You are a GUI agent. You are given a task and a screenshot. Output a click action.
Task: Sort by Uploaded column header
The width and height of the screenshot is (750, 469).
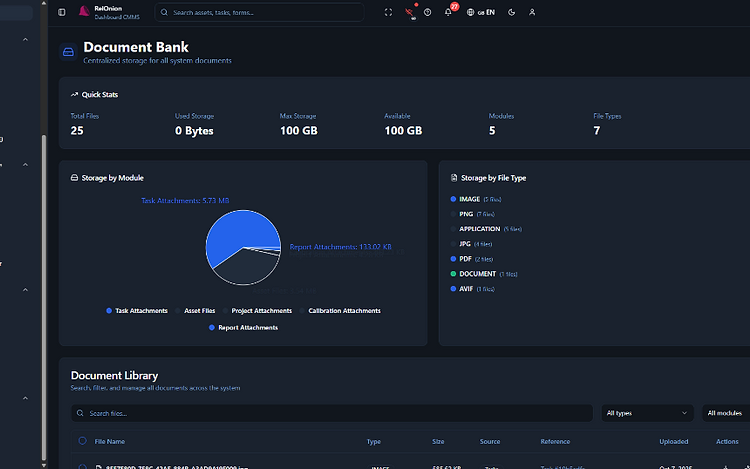tap(673, 441)
